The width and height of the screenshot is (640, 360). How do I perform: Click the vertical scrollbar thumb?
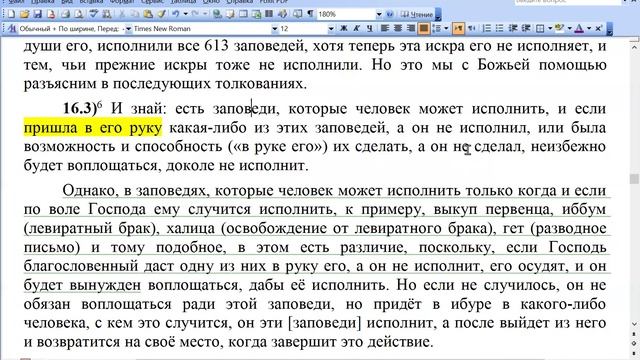[x=634, y=179]
